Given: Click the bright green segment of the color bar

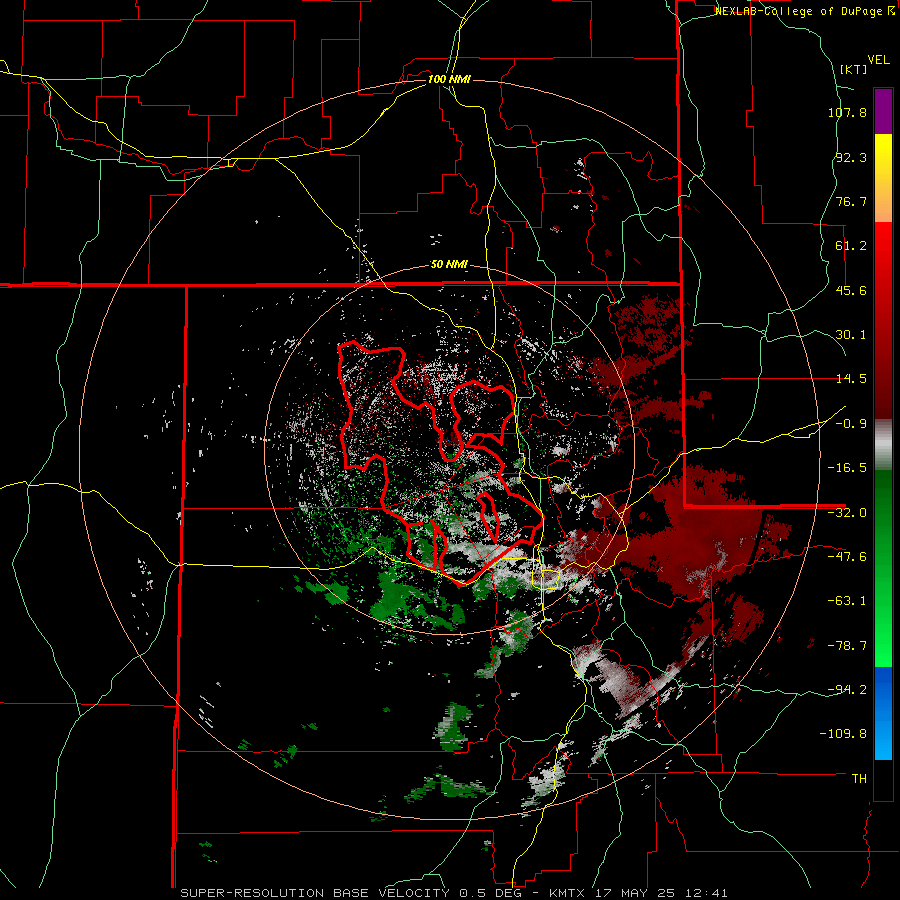Looking at the screenshot, I should (x=883, y=568).
